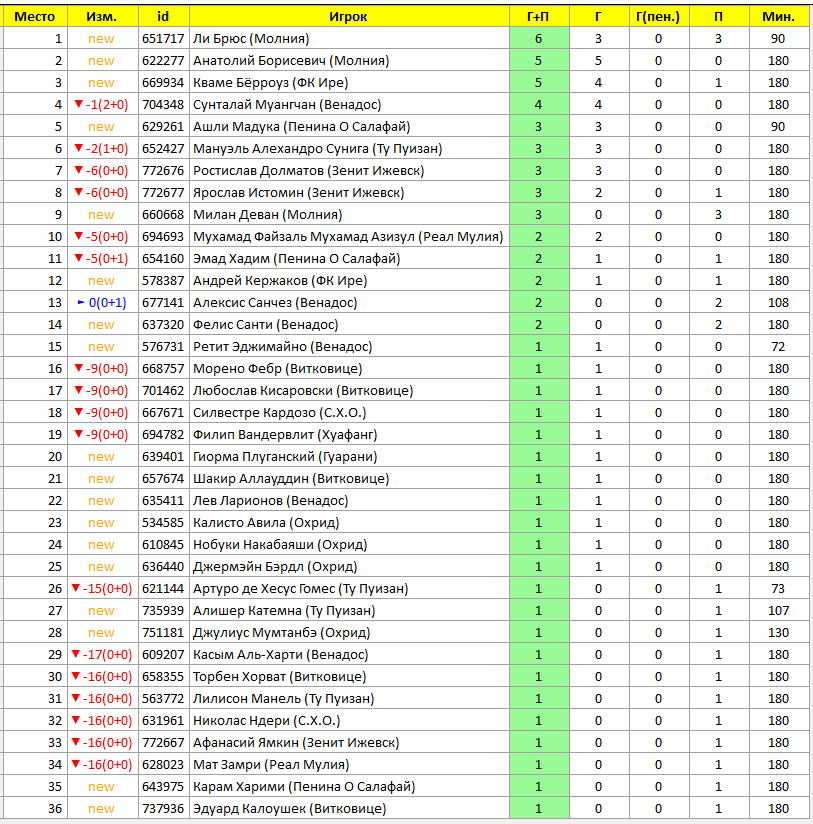
Task: Click id cell '772676'
Action: (163, 171)
